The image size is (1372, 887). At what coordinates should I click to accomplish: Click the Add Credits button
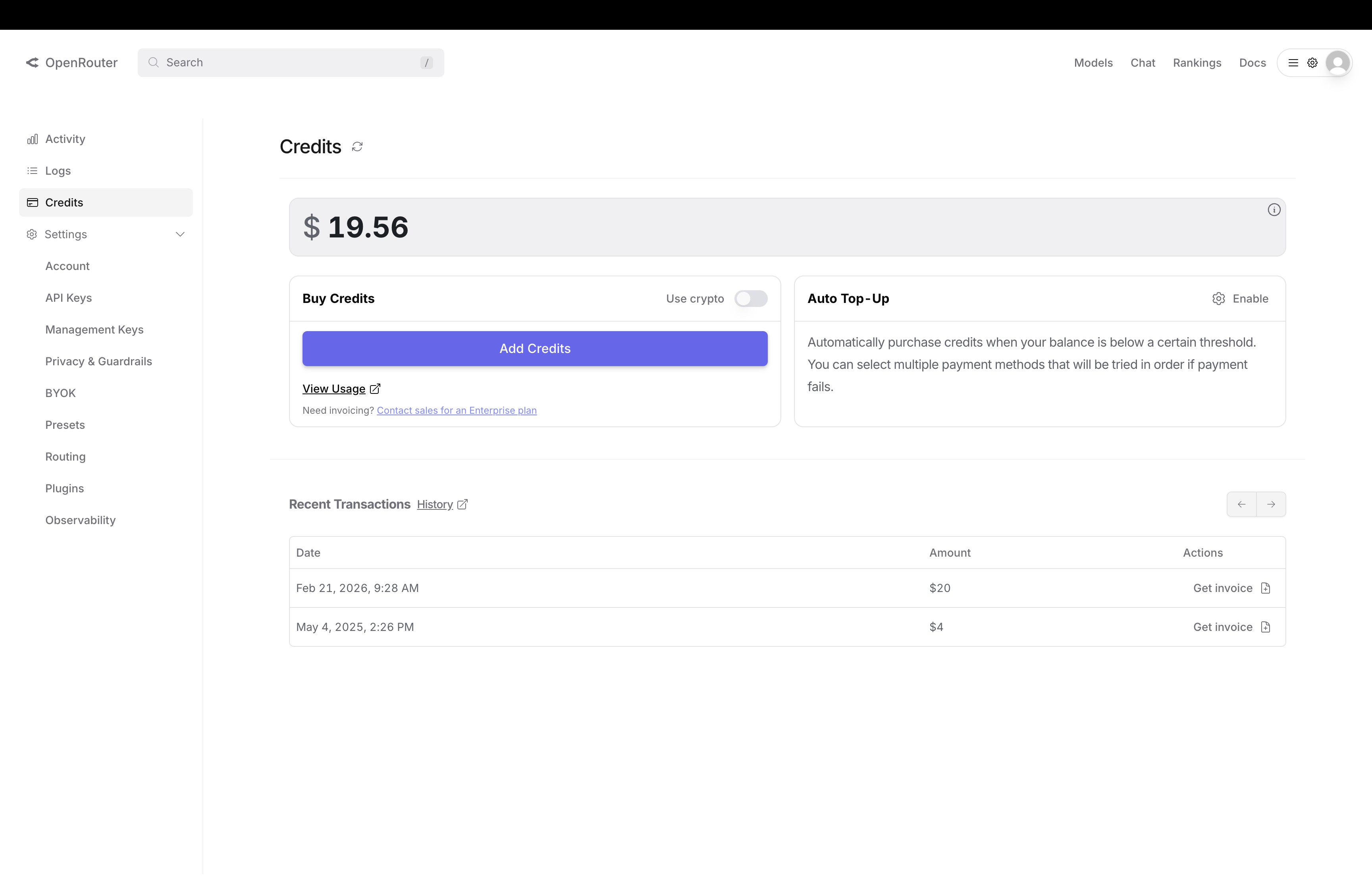pos(534,348)
